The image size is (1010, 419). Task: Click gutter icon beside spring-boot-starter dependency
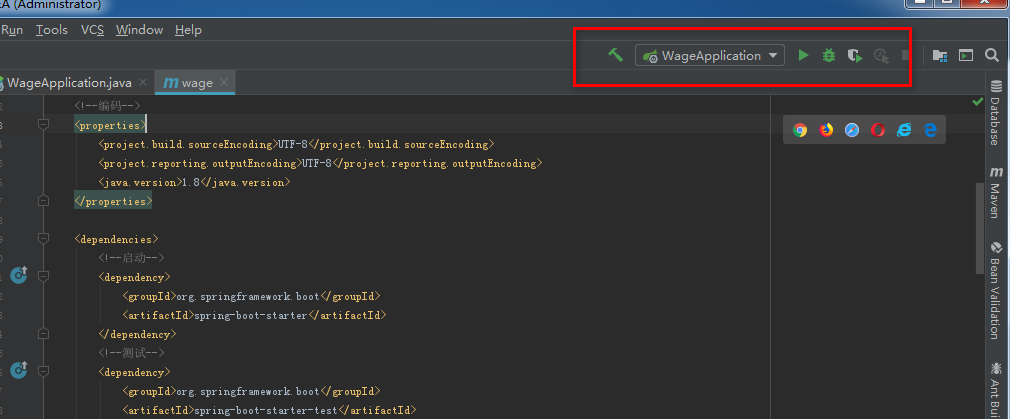19,275
